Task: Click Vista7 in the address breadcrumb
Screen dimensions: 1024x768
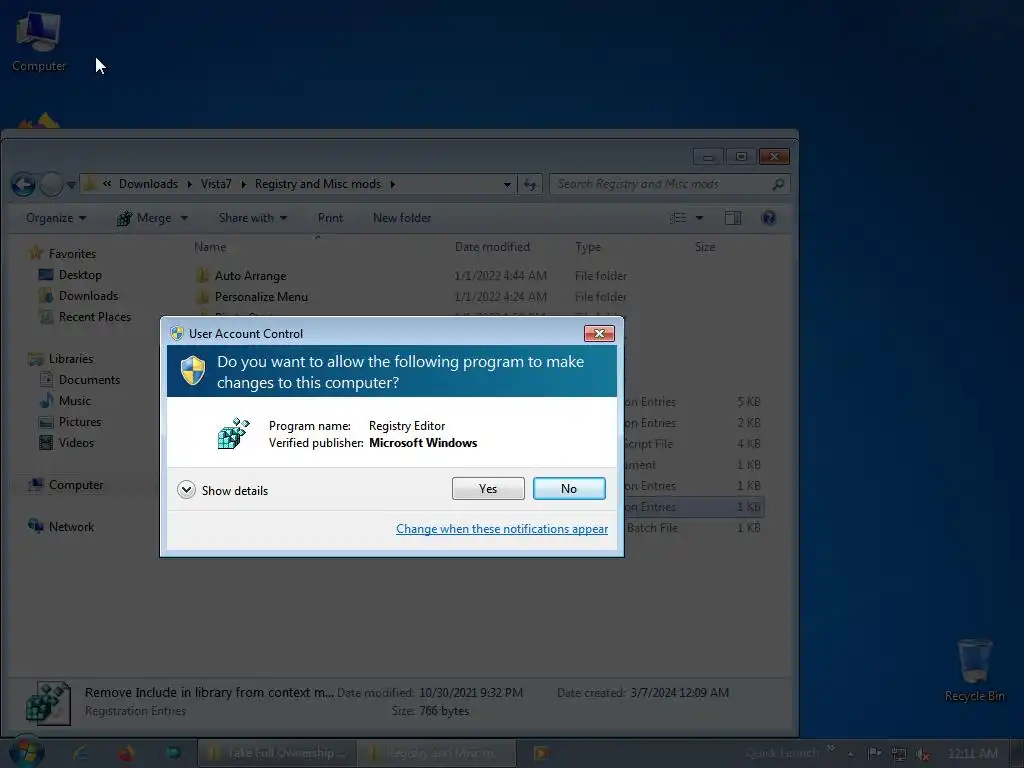Action: pyautogui.click(x=216, y=184)
